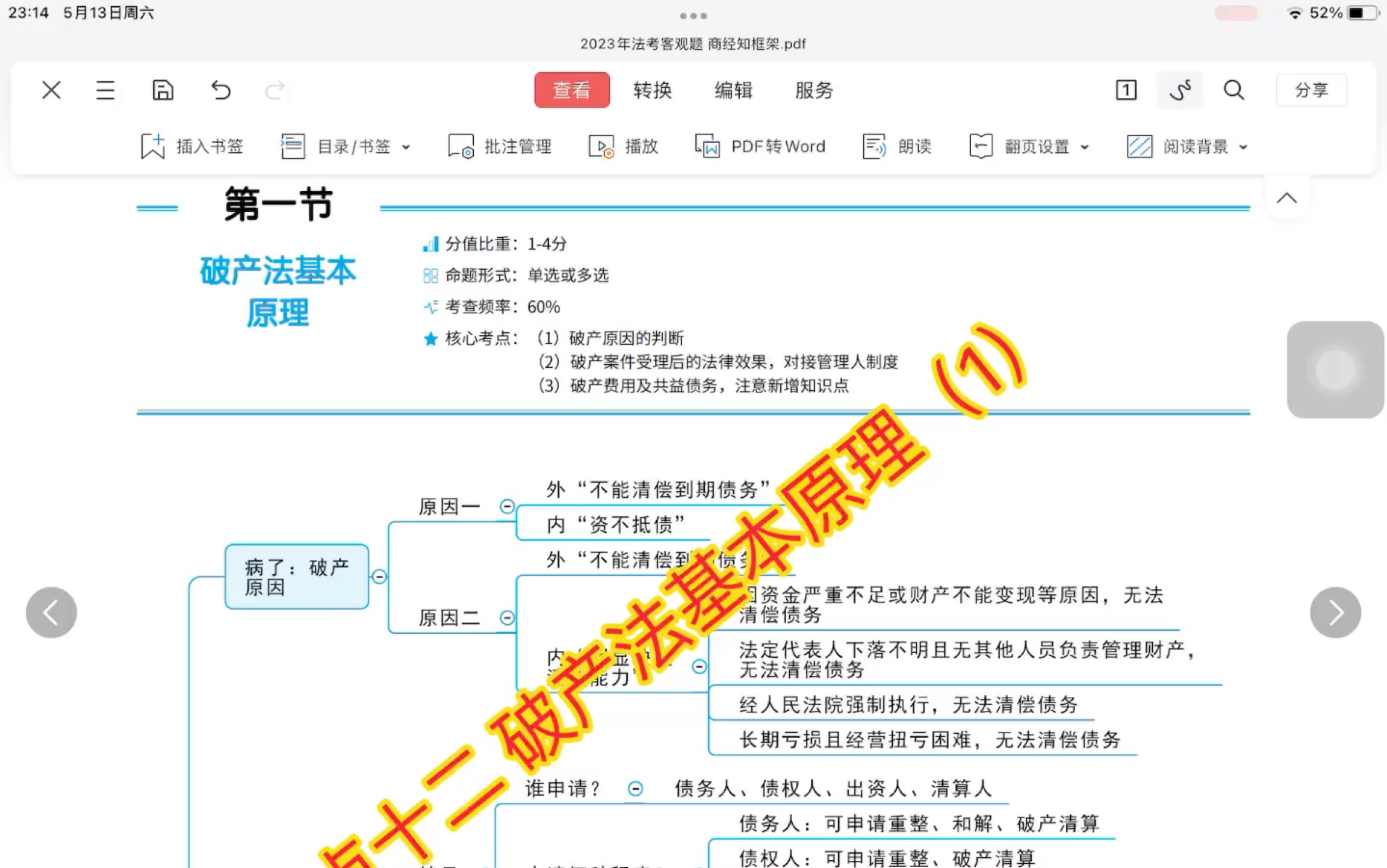The width and height of the screenshot is (1387, 868).
Task: Click the text (1) 破产原因的判断
Action: 610,338
